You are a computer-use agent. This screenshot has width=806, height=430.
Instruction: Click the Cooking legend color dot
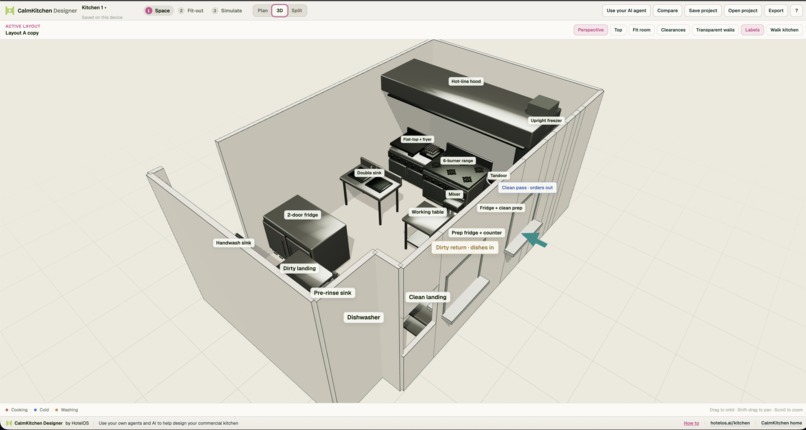[x=7, y=410]
